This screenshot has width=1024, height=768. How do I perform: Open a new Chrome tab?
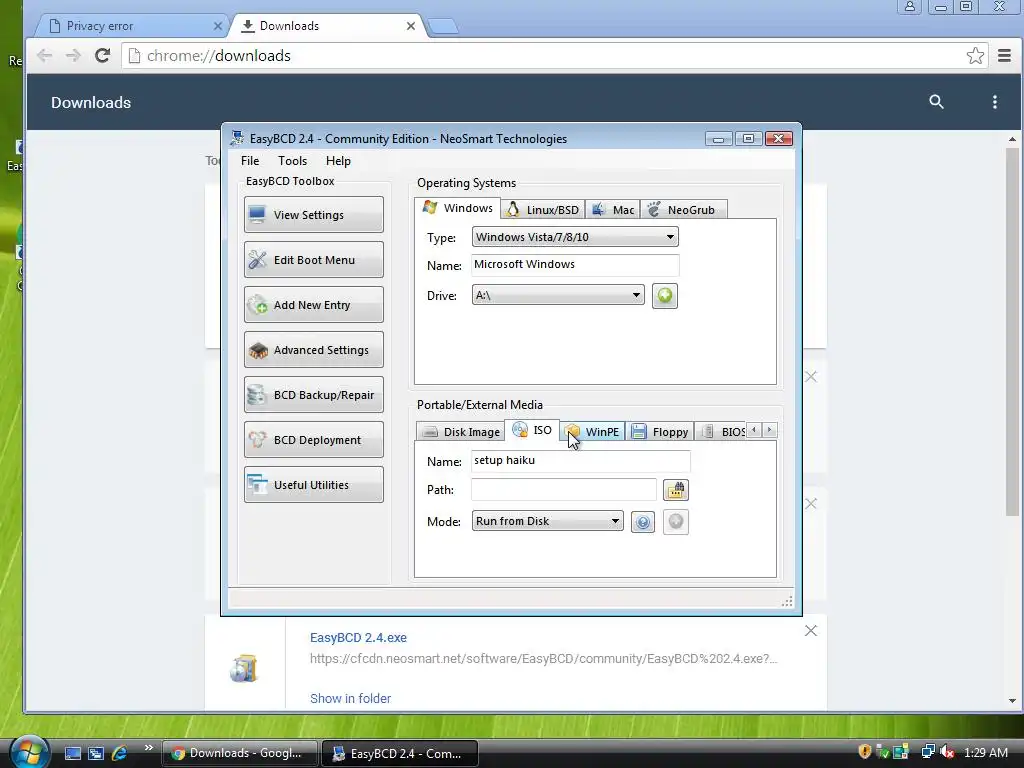click(443, 26)
